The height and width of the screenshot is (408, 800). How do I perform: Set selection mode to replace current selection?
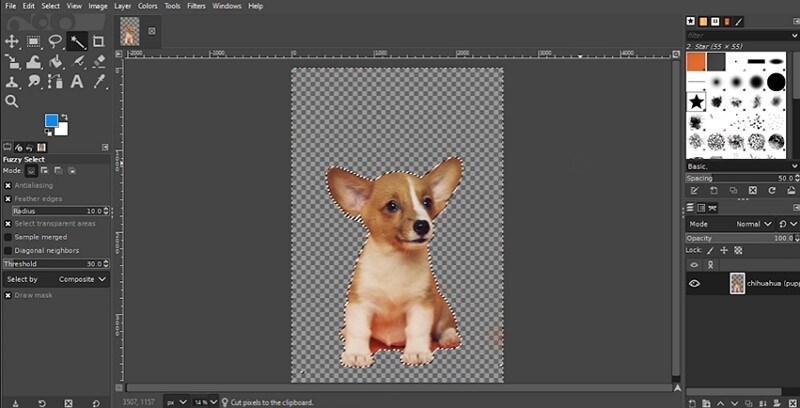click(x=31, y=171)
